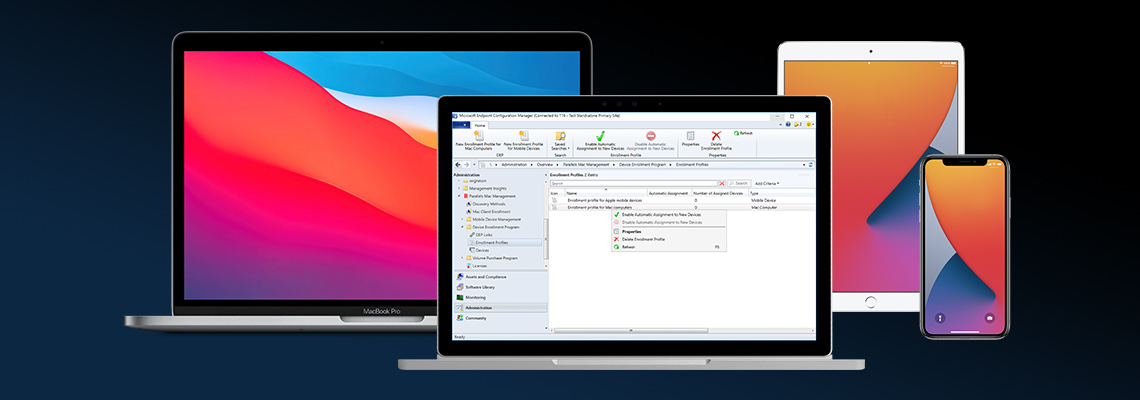Click the Mac Computer cell in Type column
Screen dimensions: 1140x400
click(763, 207)
